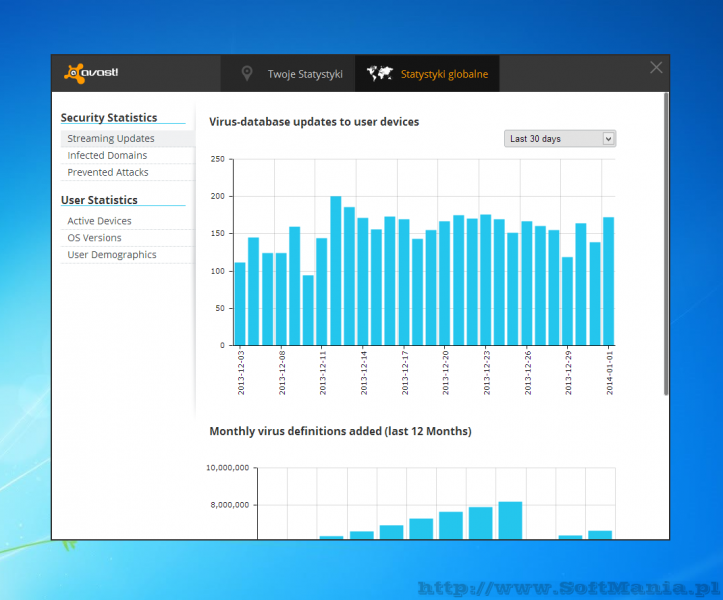723x600 pixels.
Task: Open Streaming Updates statistics
Action: click(x=128, y=138)
